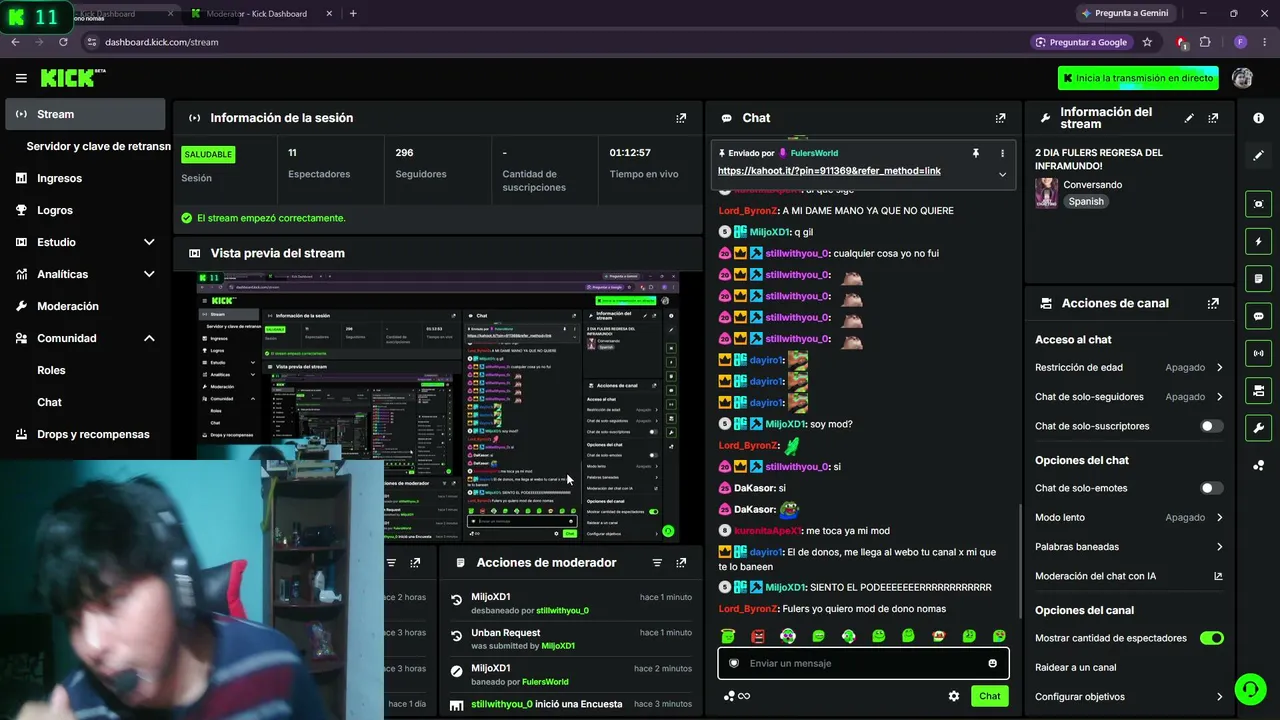Viewport: 1280px width, 720px height.
Task: Open Chat de solo-seguidores options
Action: tap(1129, 397)
